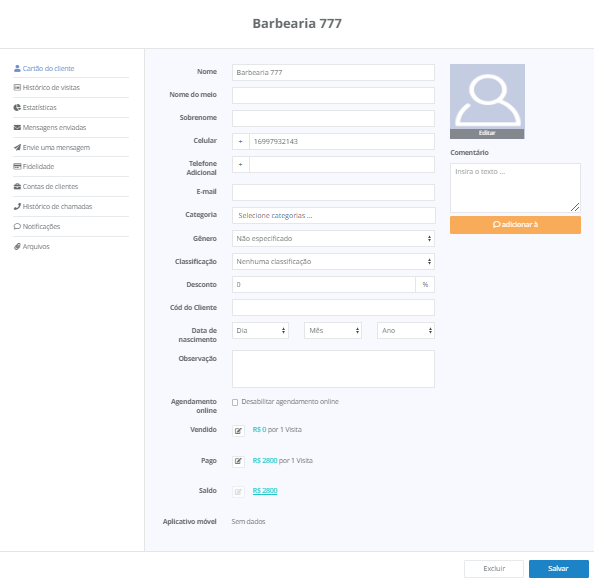This screenshot has width=594, height=584.
Task: Click the Mensagens enviadas envelope icon
Action: [x=17, y=127]
